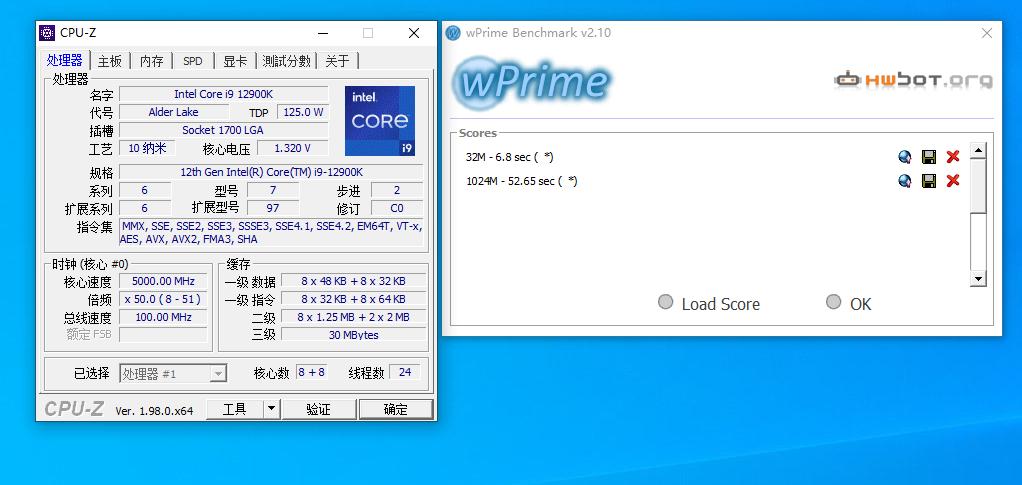Click the CPU-Z app icon in title bar
1022x485 pixels.
47,33
